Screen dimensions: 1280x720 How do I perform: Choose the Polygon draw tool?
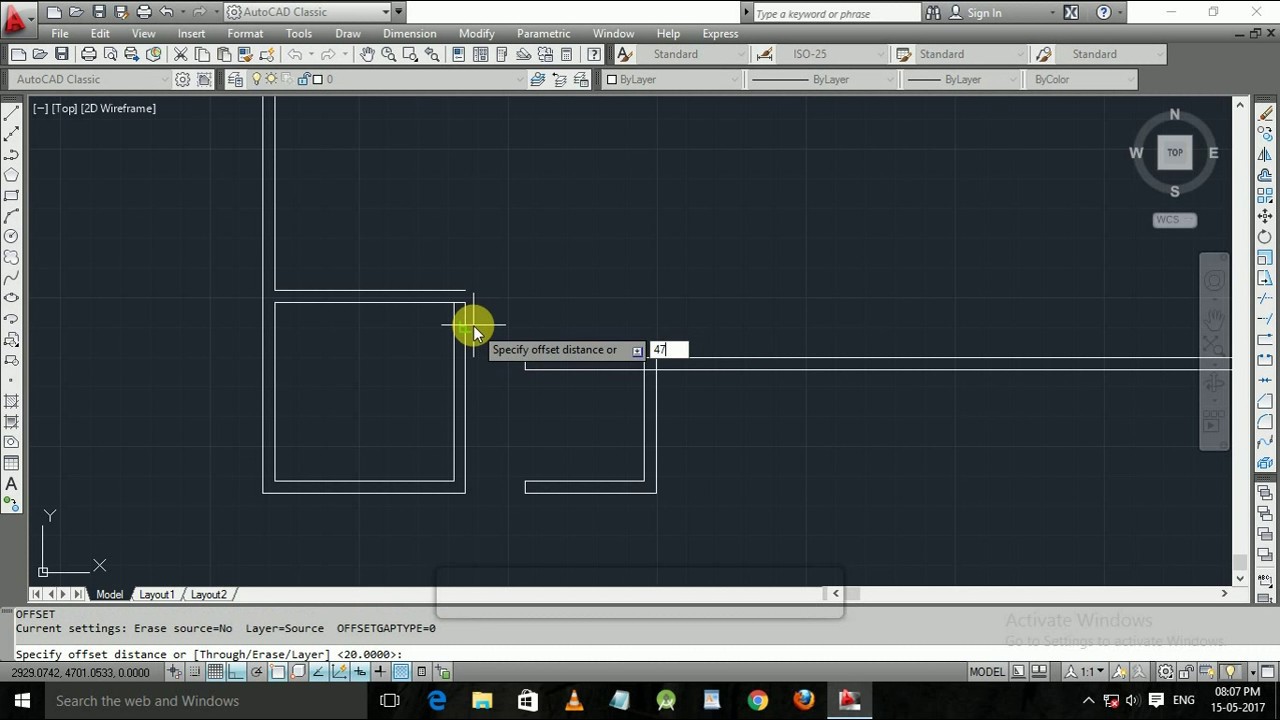[x=11, y=175]
